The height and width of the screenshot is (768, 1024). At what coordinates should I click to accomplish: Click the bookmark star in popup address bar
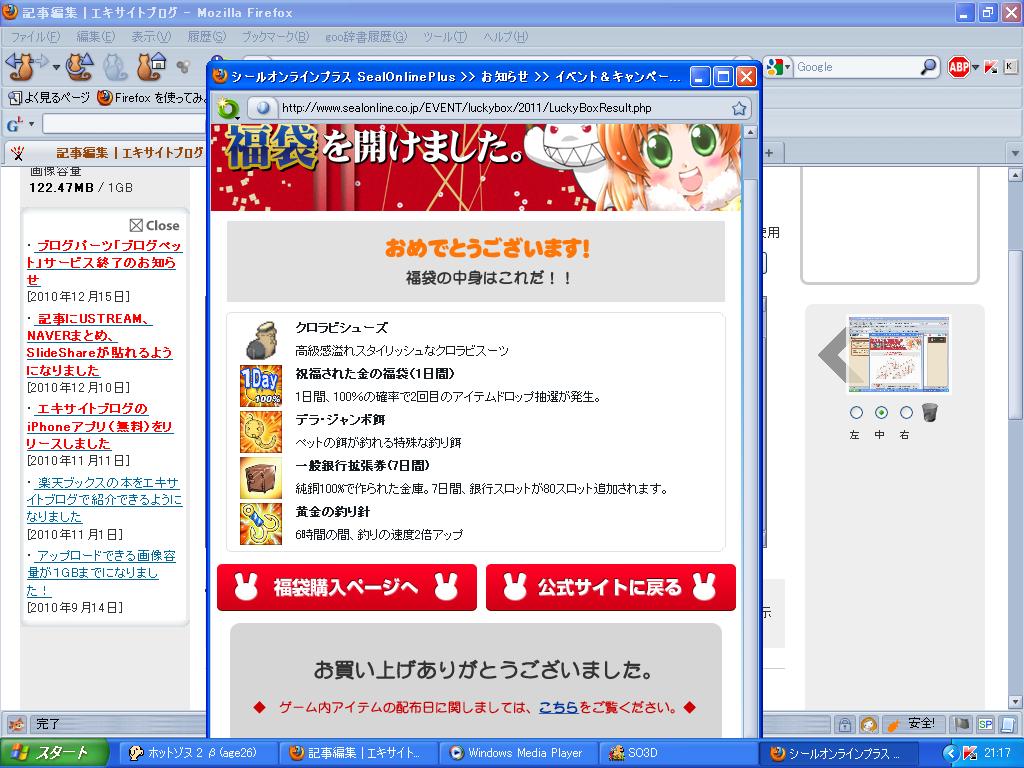(739, 108)
